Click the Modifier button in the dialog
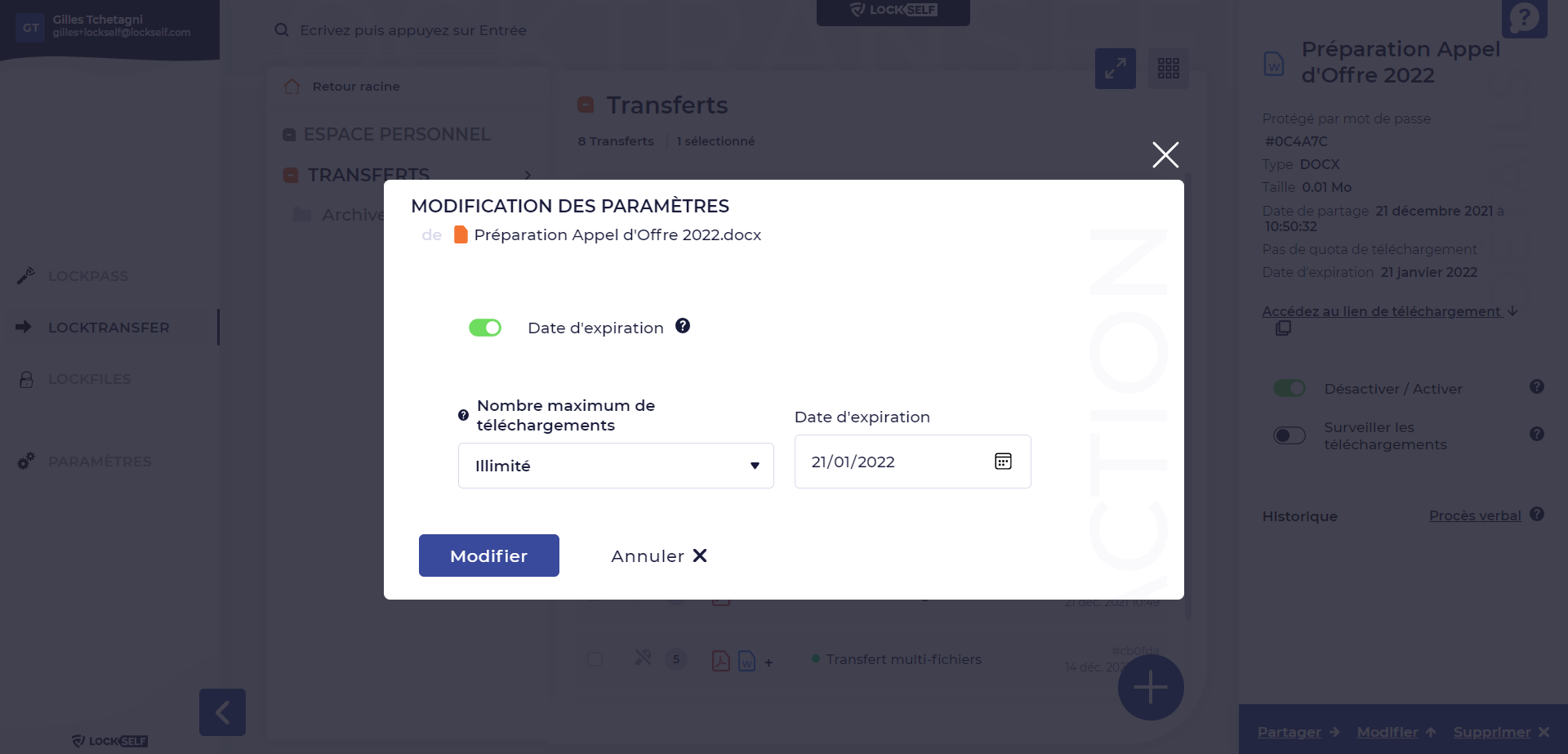The image size is (1568, 754). coord(488,555)
